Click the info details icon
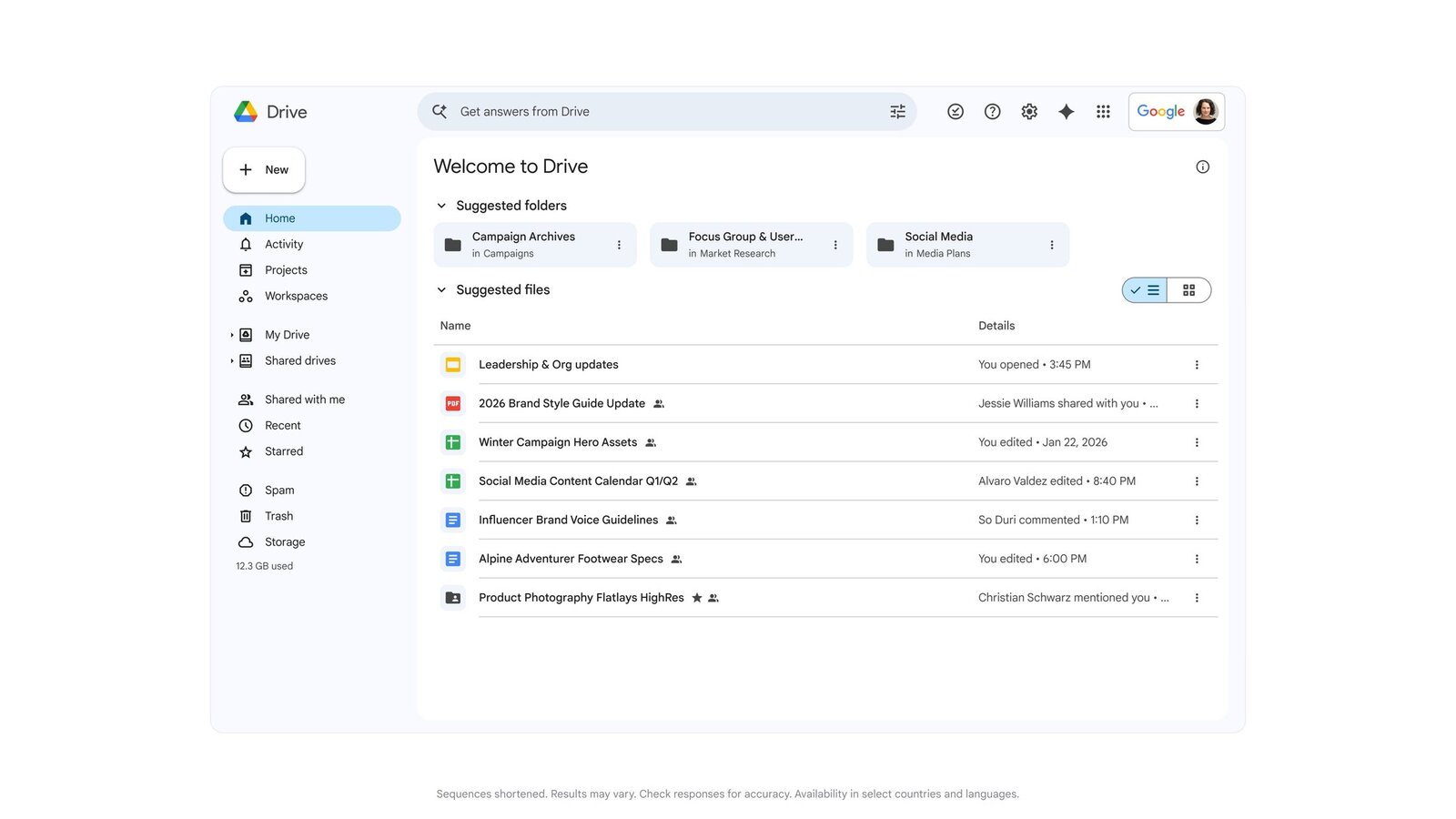This screenshot has height=819, width=1456. point(1202,167)
